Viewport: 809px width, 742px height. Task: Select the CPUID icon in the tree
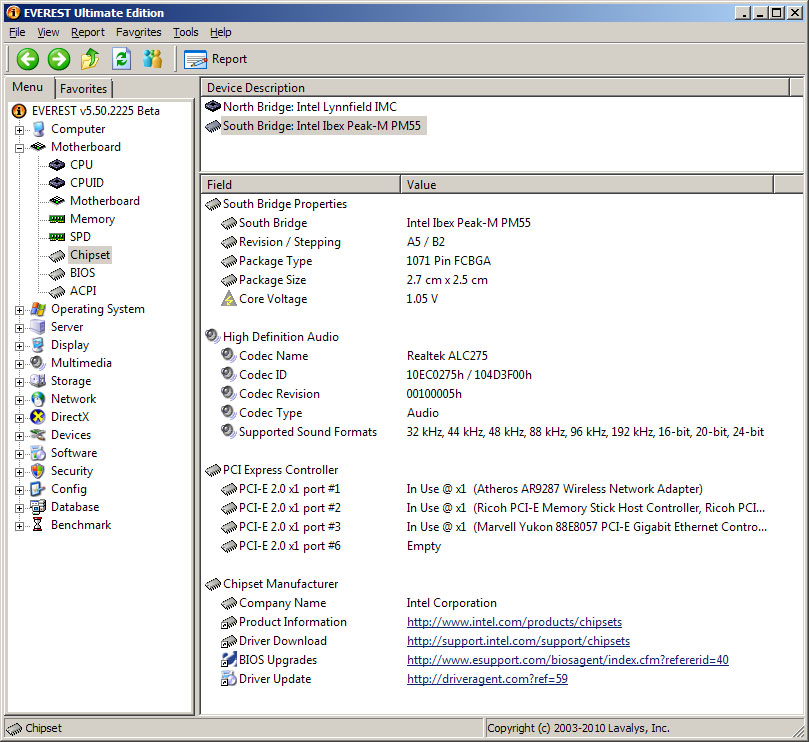pyautogui.click(x=57, y=183)
